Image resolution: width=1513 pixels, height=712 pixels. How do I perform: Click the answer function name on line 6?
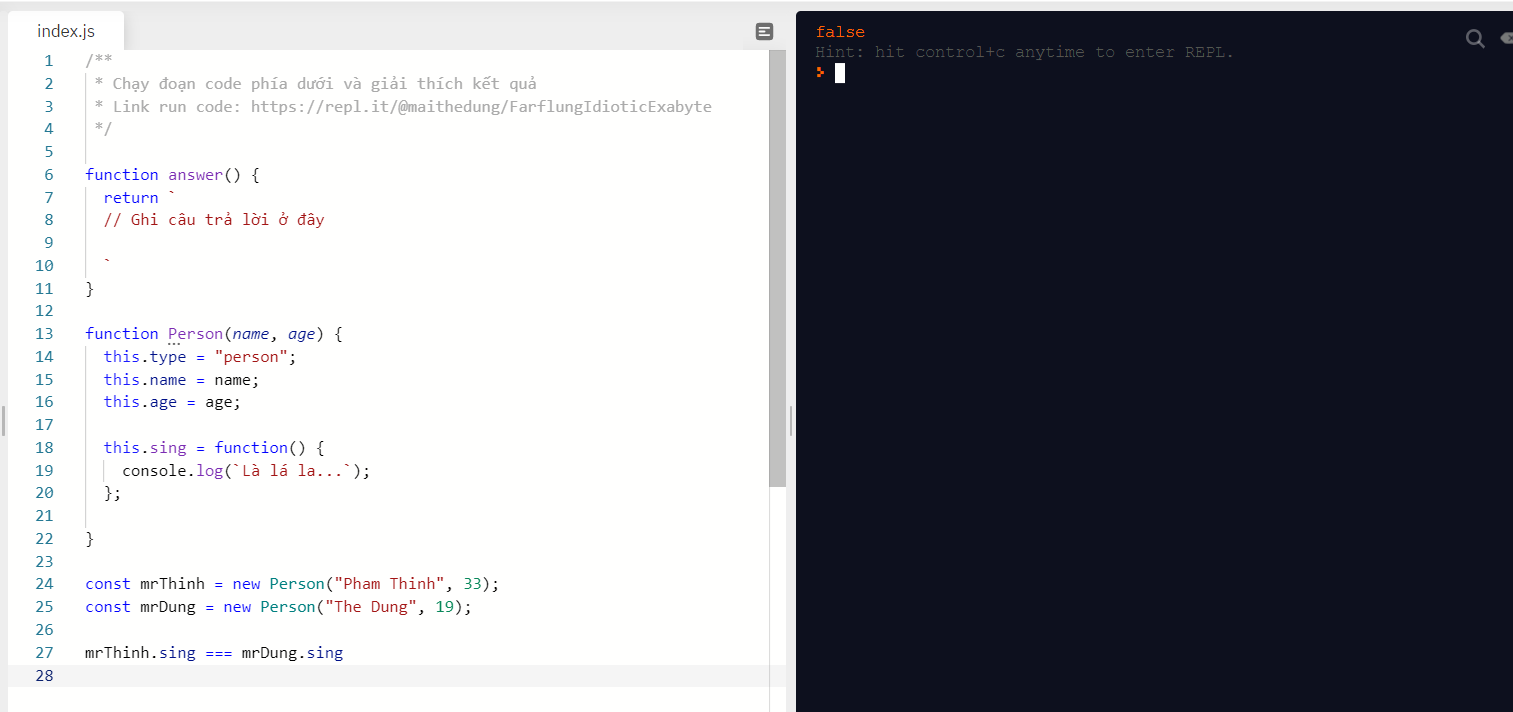pos(195,175)
